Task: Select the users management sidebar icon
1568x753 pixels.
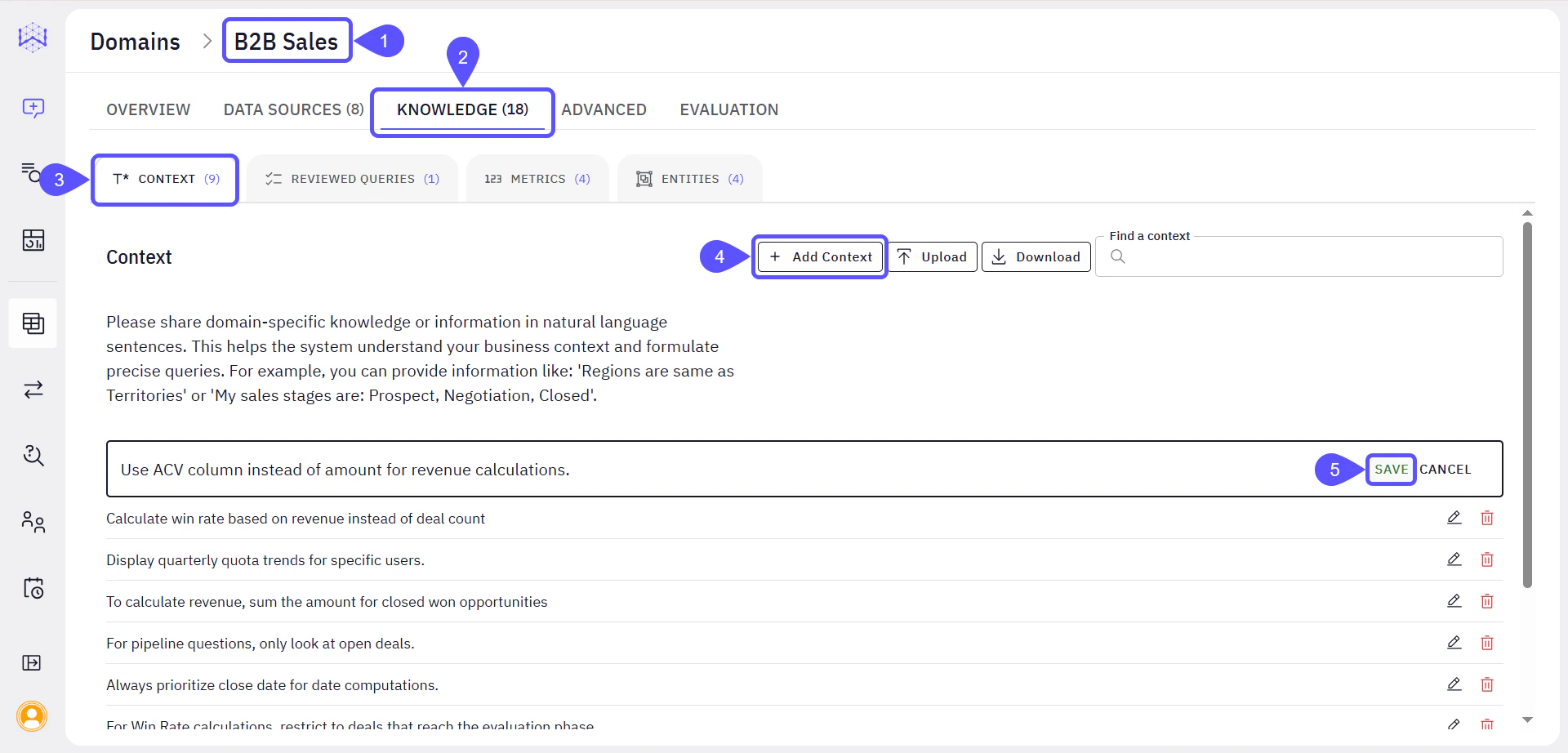Action: click(x=33, y=523)
